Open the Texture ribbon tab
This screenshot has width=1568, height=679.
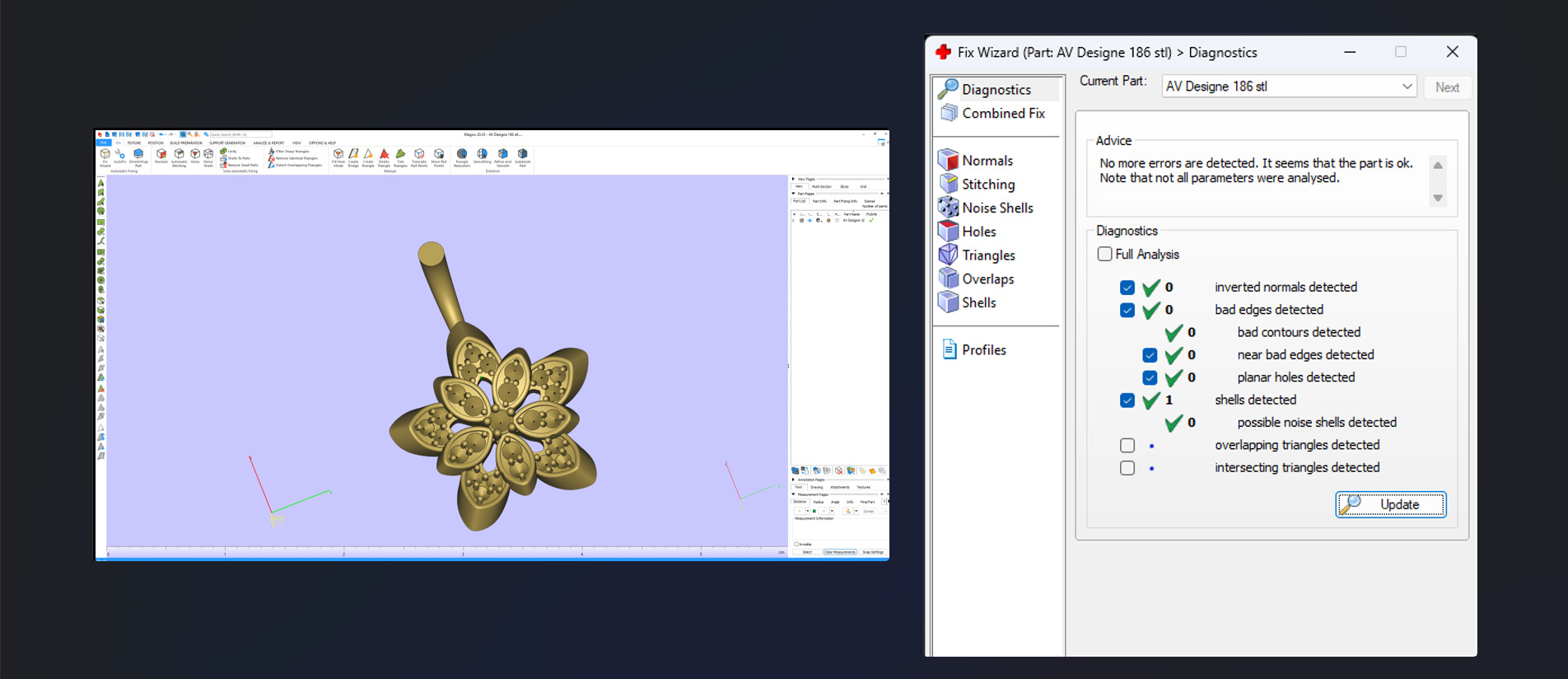tap(134, 143)
